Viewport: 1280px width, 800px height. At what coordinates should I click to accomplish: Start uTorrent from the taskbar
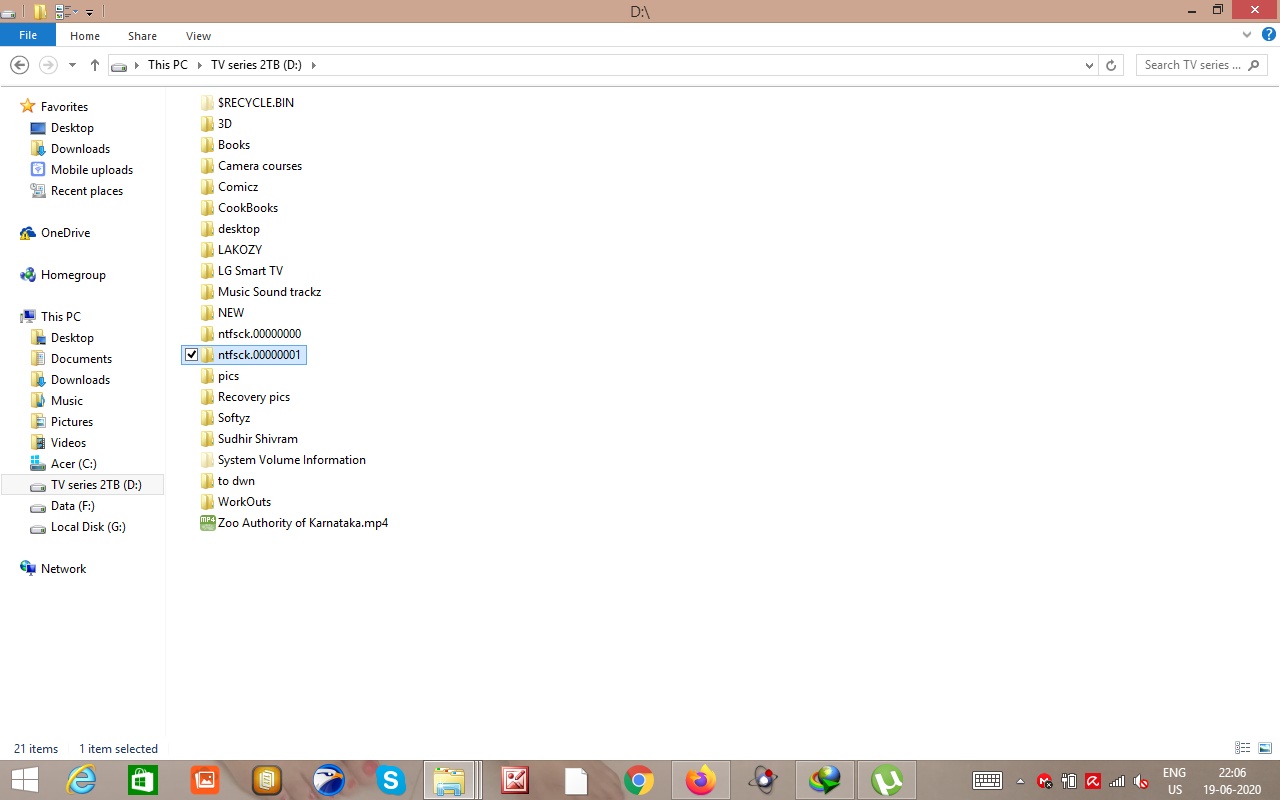(x=886, y=780)
